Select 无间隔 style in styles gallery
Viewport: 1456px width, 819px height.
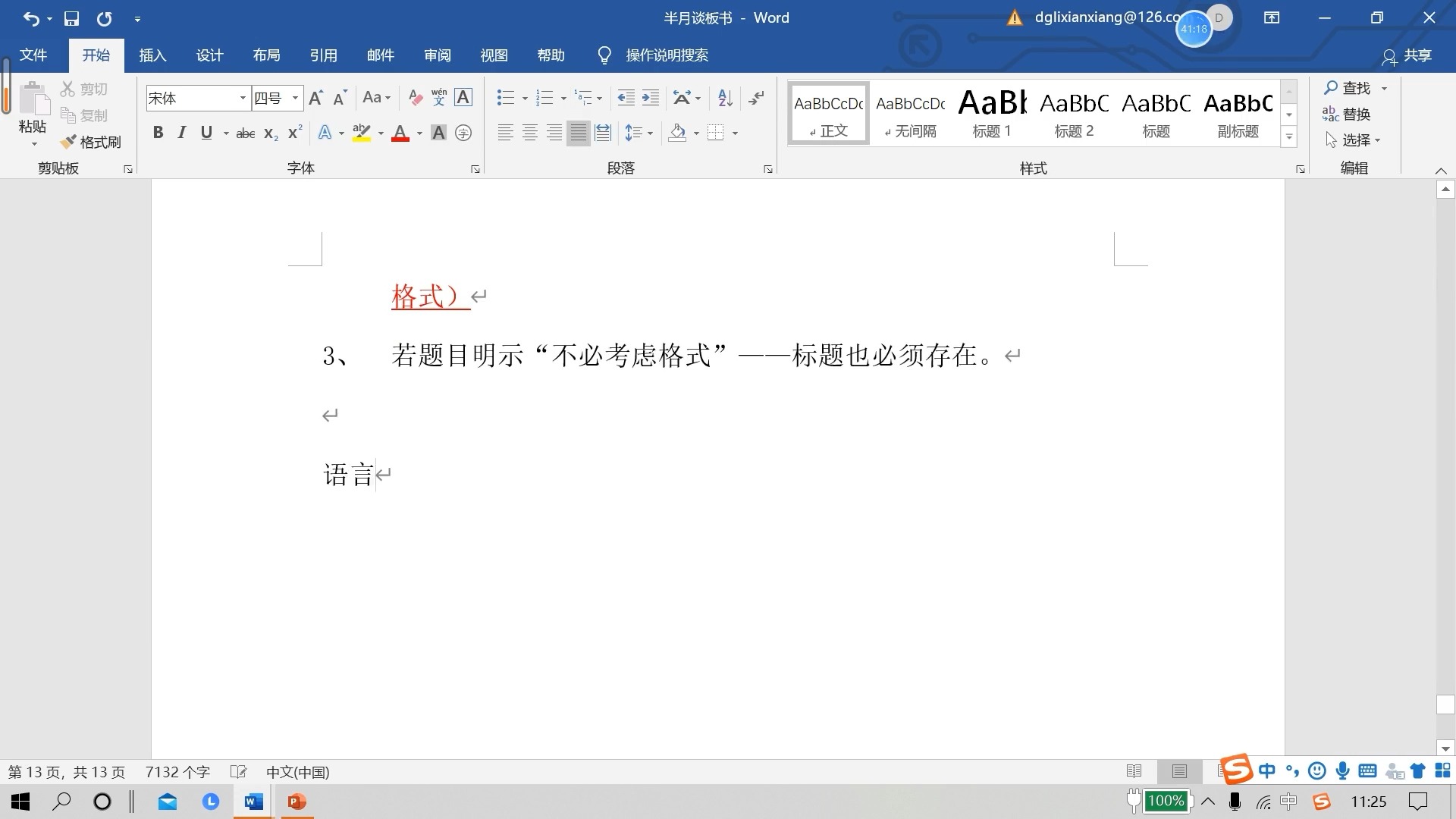[910, 114]
